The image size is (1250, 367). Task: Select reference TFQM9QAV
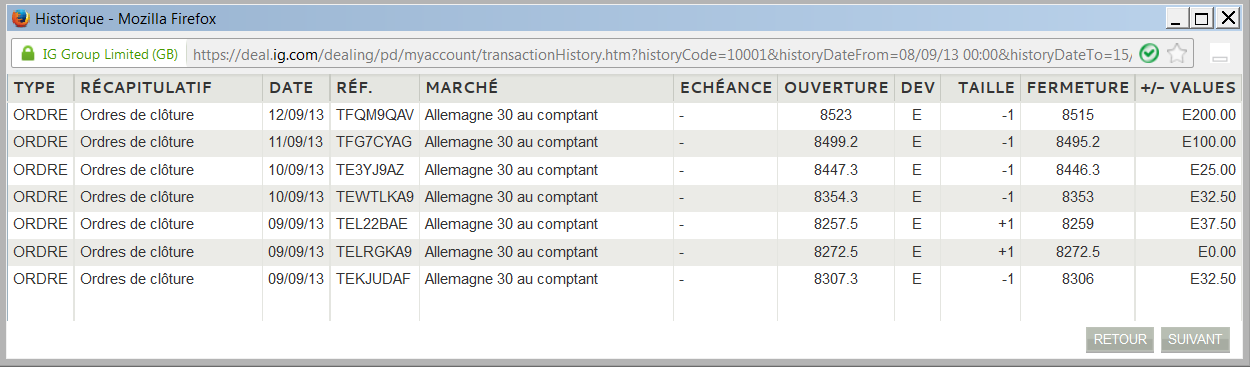(374, 115)
